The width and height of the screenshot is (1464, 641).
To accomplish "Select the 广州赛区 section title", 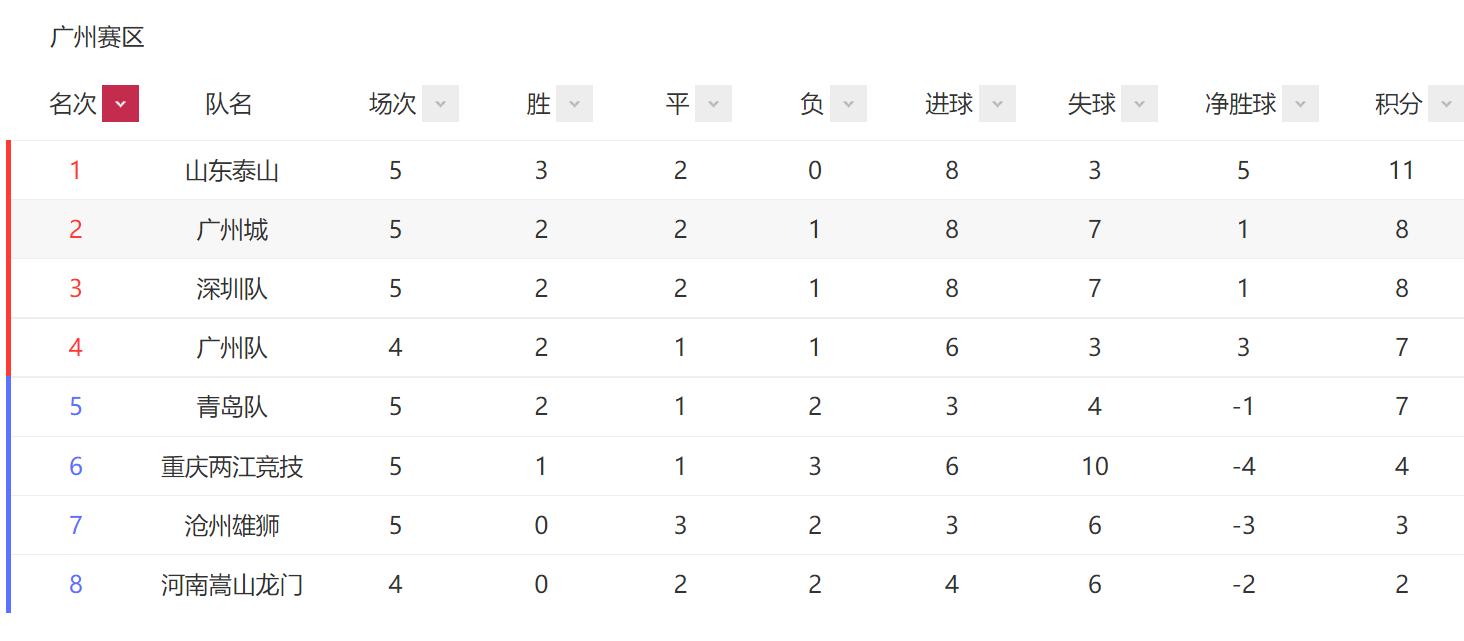I will (97, 38).
